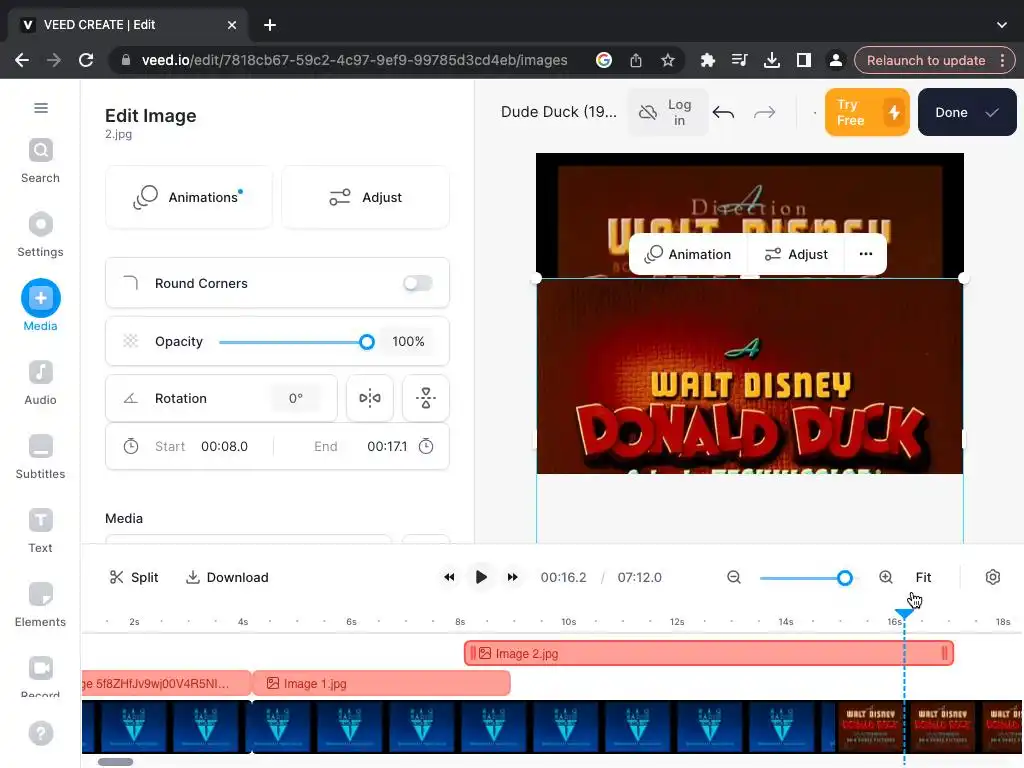Open timeline settings gear icon

click(x=993, y=577)
